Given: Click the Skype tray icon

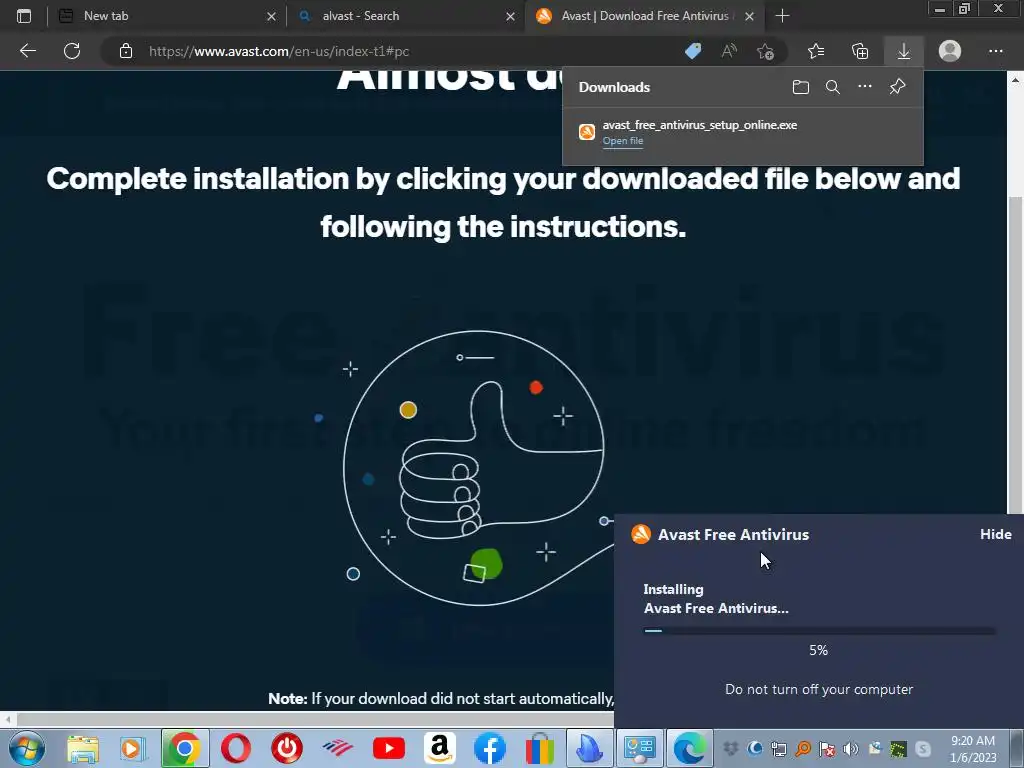Looking at the screenshot, I should click(x=923, y=748).
